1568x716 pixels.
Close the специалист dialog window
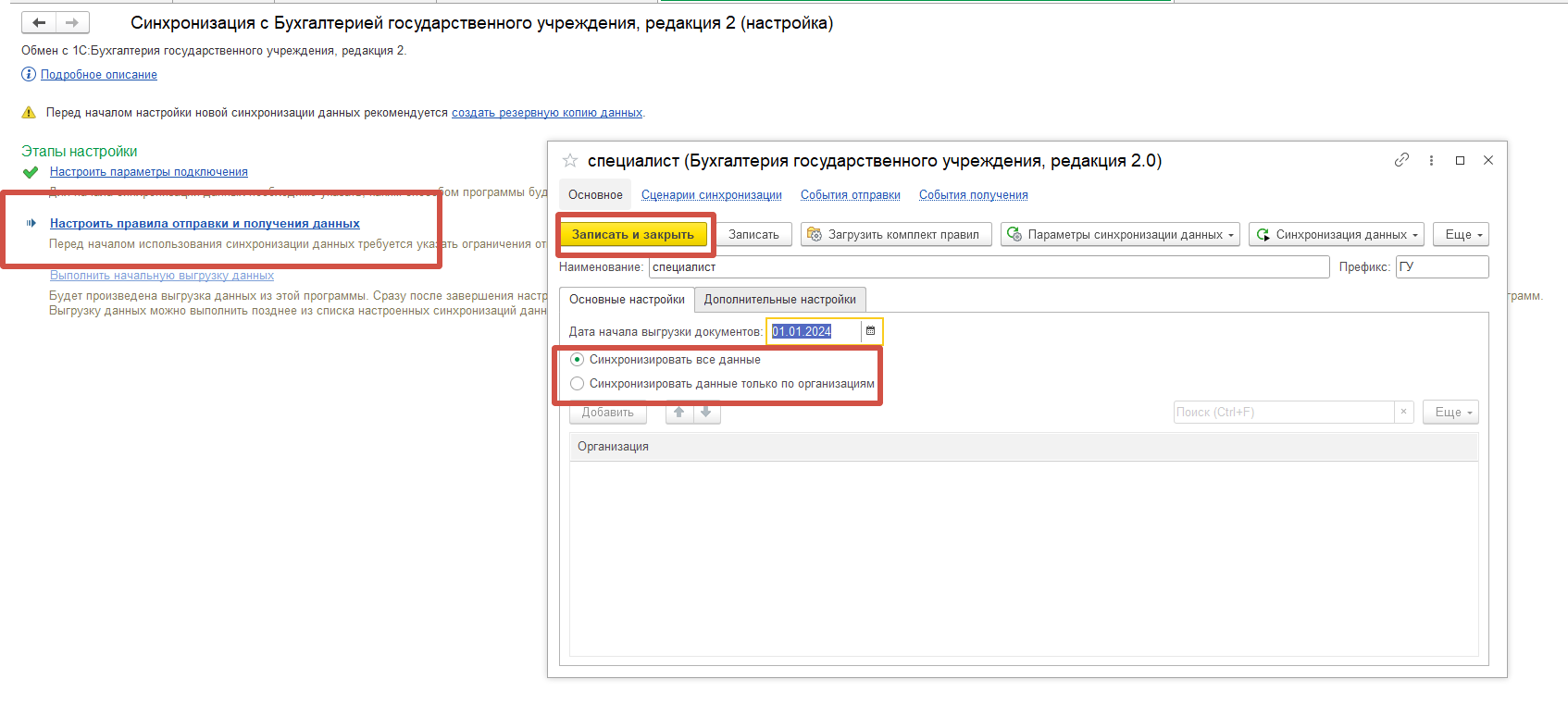[1488, 160]
